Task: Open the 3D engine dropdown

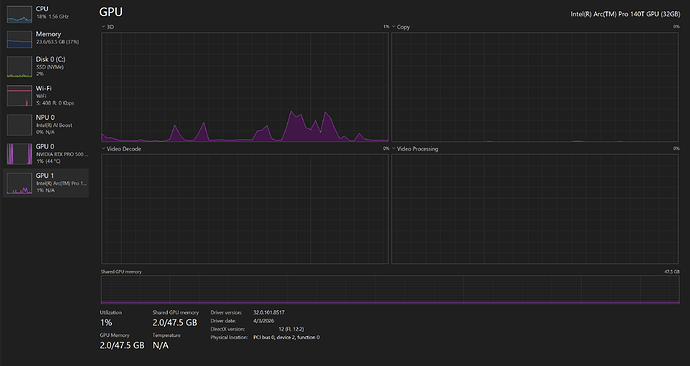Action: point(108,27)
